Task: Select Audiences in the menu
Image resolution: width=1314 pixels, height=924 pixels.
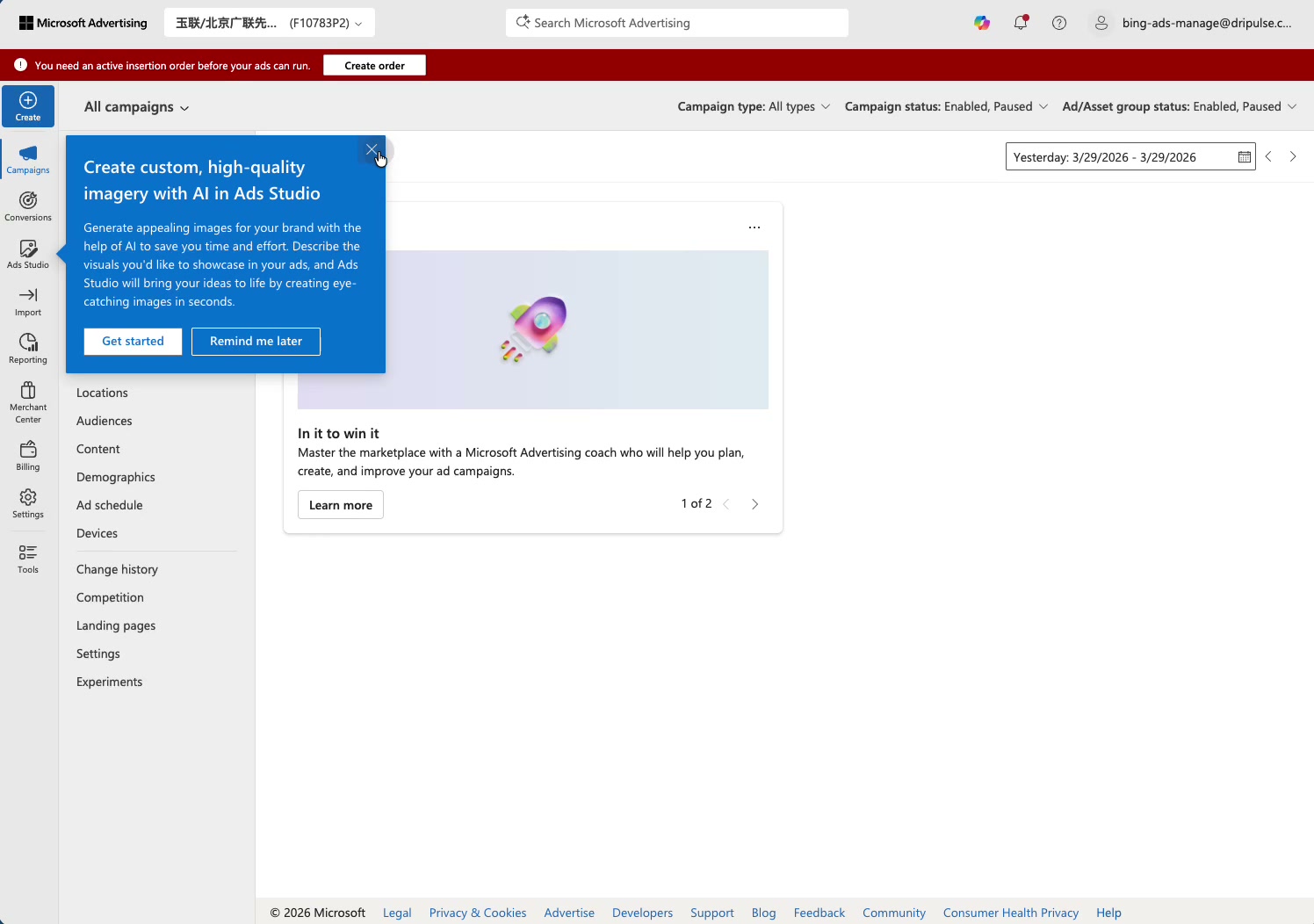Action: pyautogui.click(x=104, y=421)
